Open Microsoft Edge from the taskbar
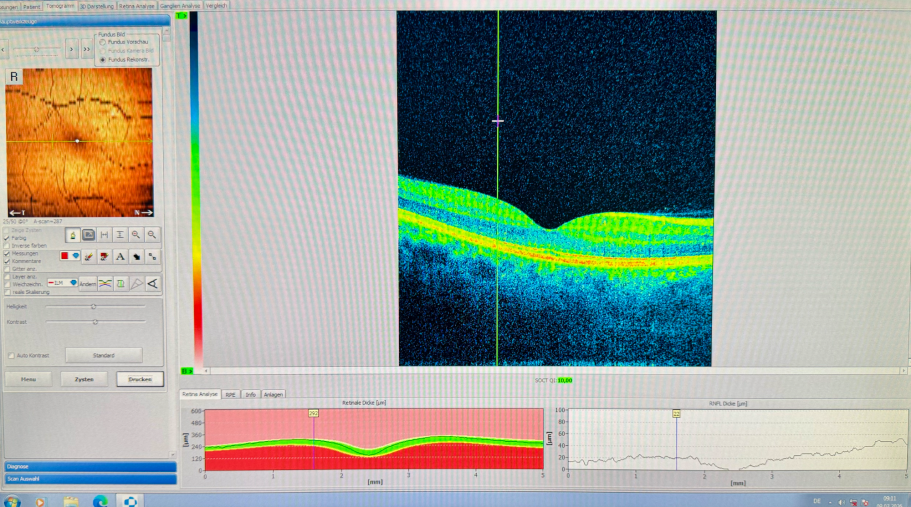 (99, 499)
